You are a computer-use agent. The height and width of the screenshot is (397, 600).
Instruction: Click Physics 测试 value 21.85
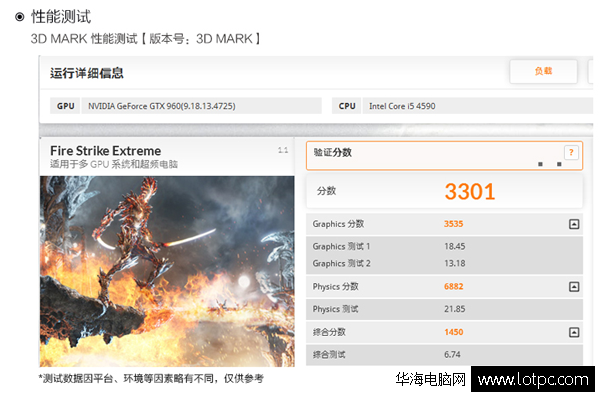tap(455, 309)
